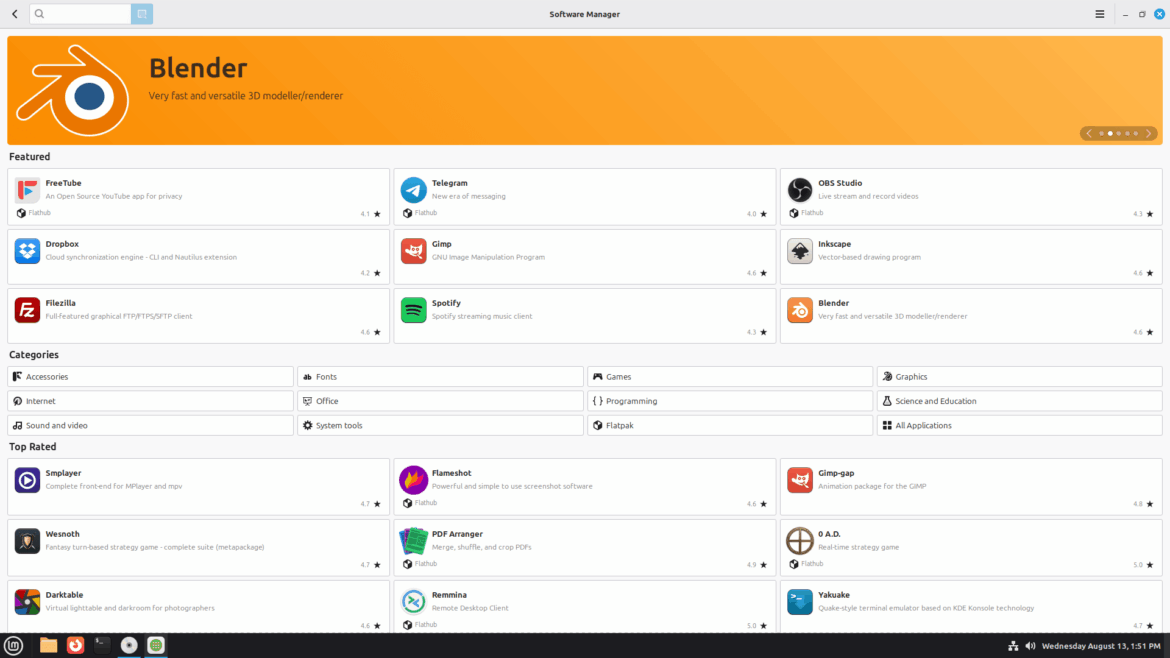Open Flameshot from Top Rated
Screen dimensions: 1170x658
[414, 480]
